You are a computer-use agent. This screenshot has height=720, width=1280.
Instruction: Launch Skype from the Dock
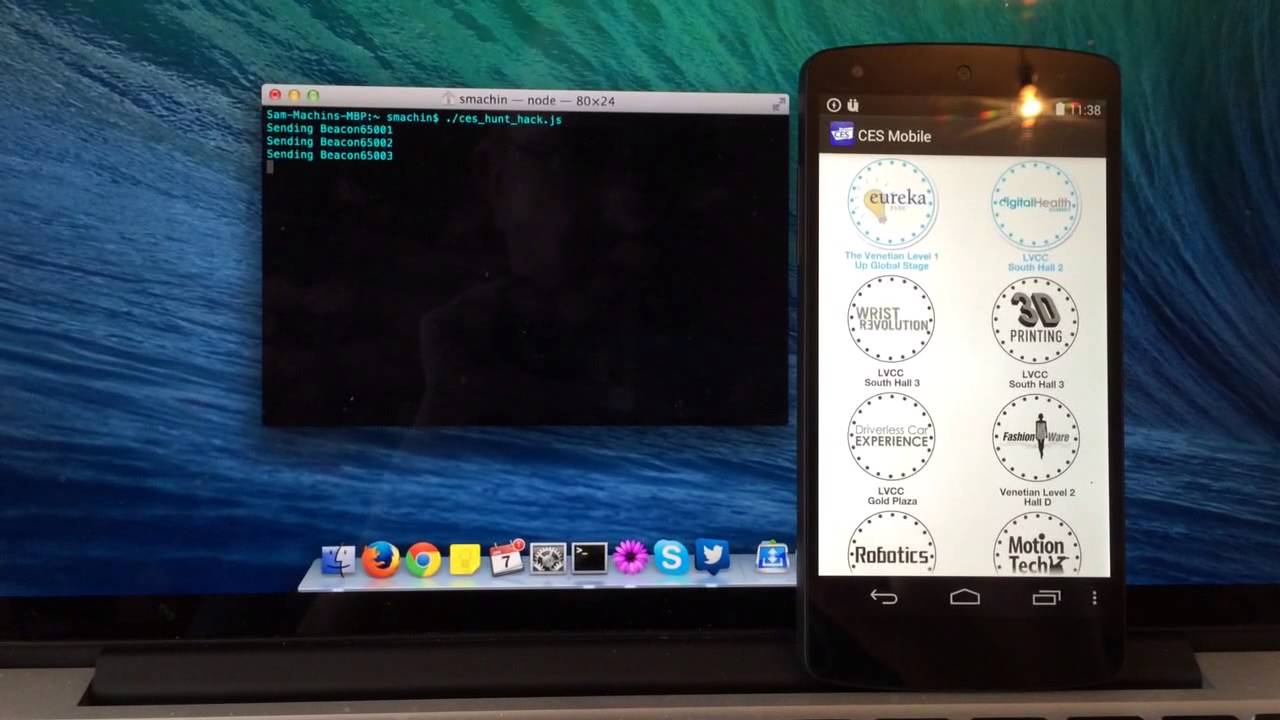(x=671, y=557)
